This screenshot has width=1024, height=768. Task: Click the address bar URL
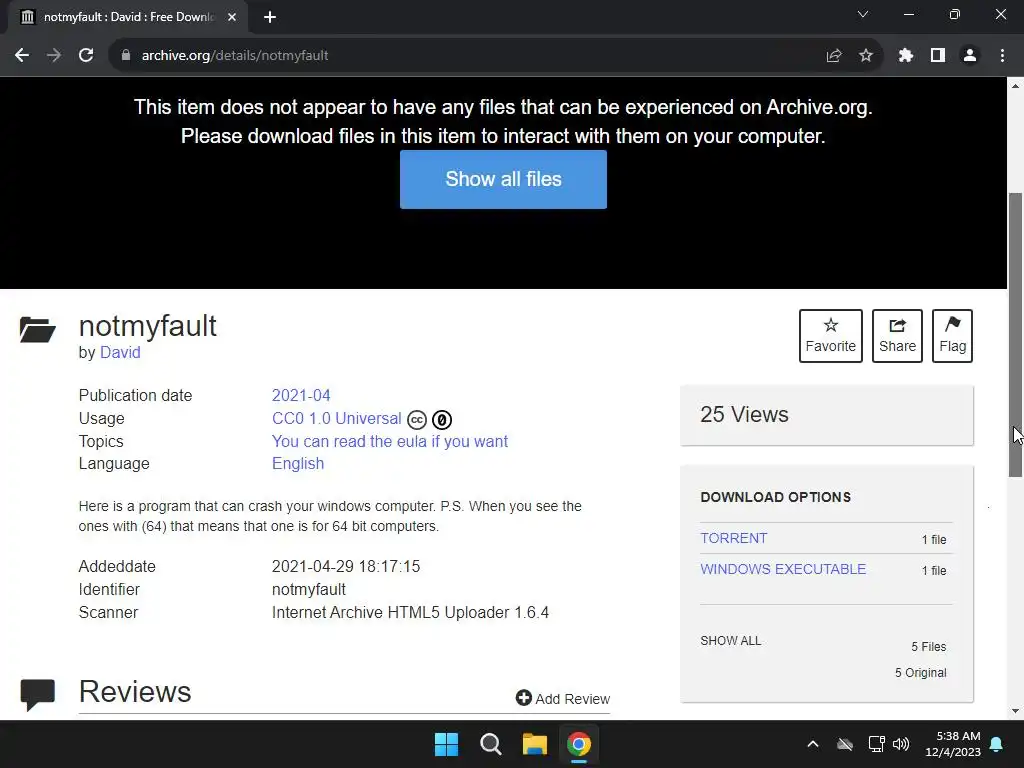pos(235,56)
